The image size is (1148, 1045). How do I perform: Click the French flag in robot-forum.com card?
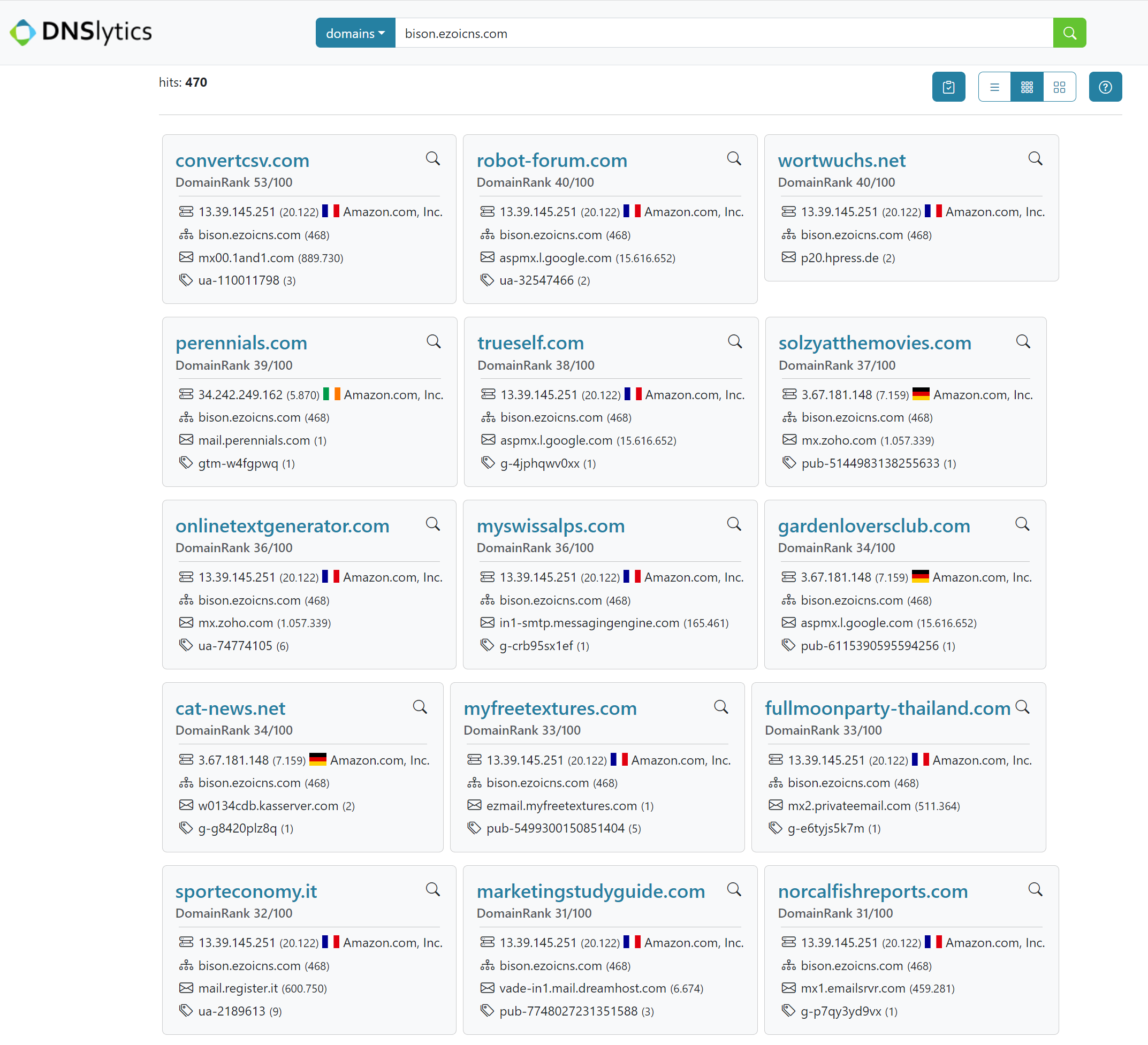pos(632,211)
